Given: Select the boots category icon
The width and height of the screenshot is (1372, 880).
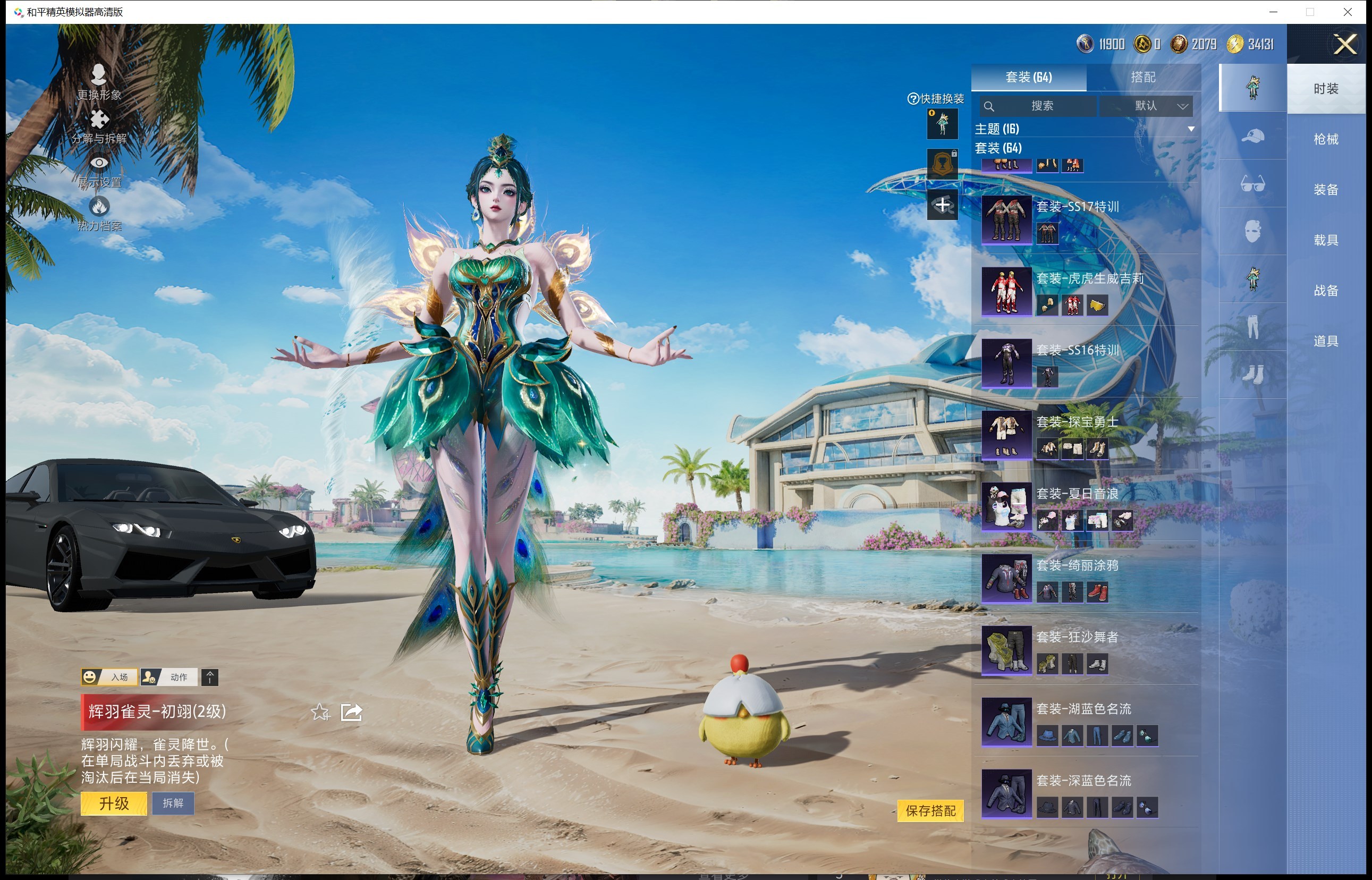Looking at the screenshot, I should pyautogui.click(x=1252, y=375).
